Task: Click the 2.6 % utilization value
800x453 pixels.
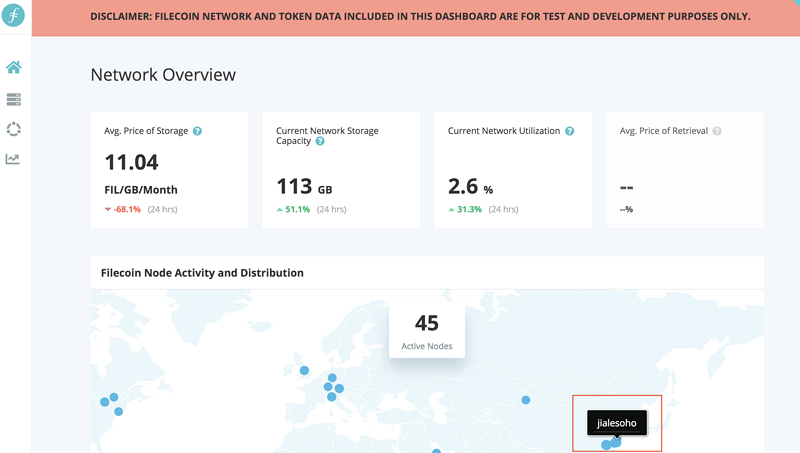Action: [x=470, y=186]
